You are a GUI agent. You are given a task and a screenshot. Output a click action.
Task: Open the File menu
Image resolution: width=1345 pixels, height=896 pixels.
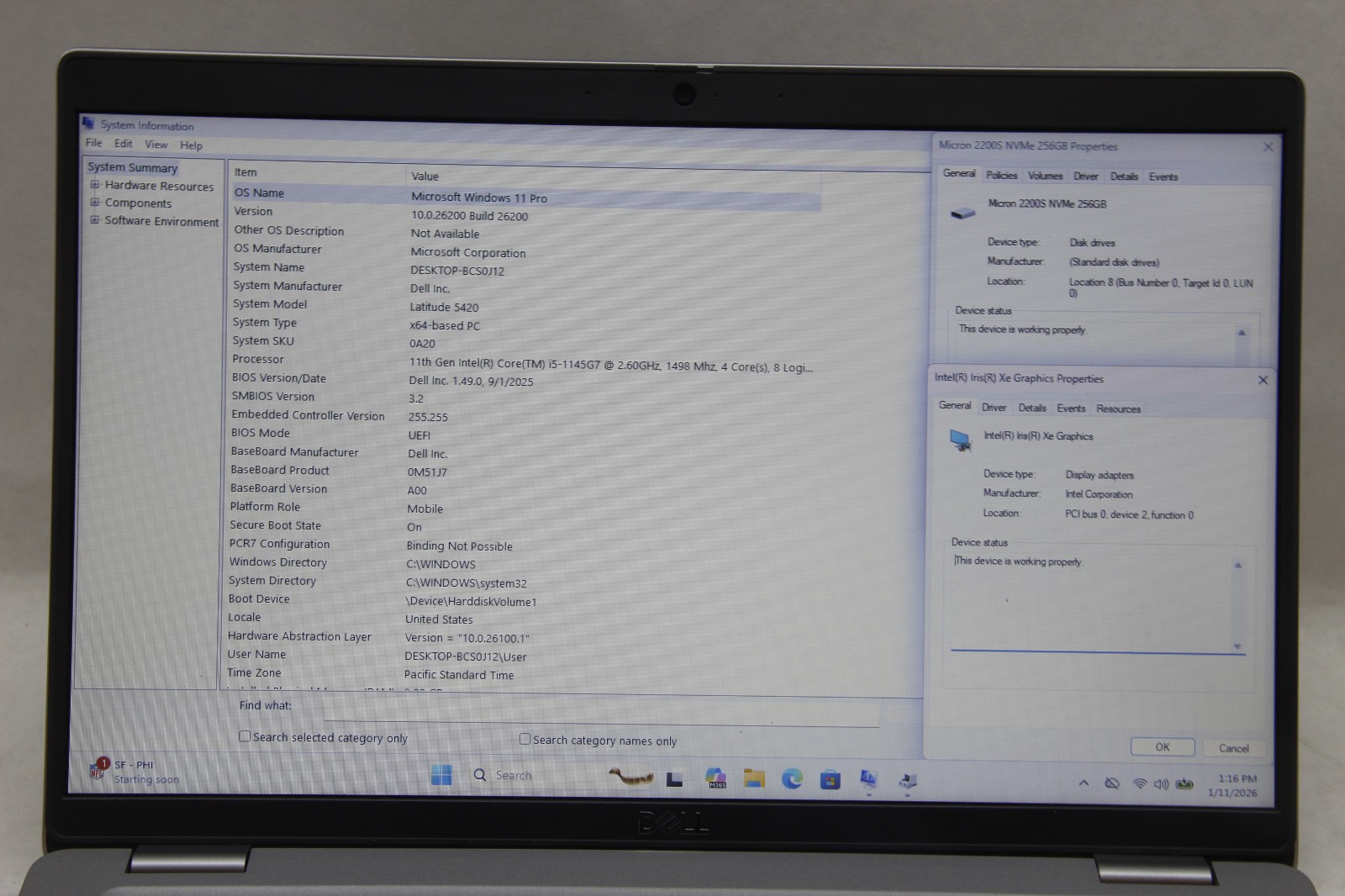(x=93, y=143)
